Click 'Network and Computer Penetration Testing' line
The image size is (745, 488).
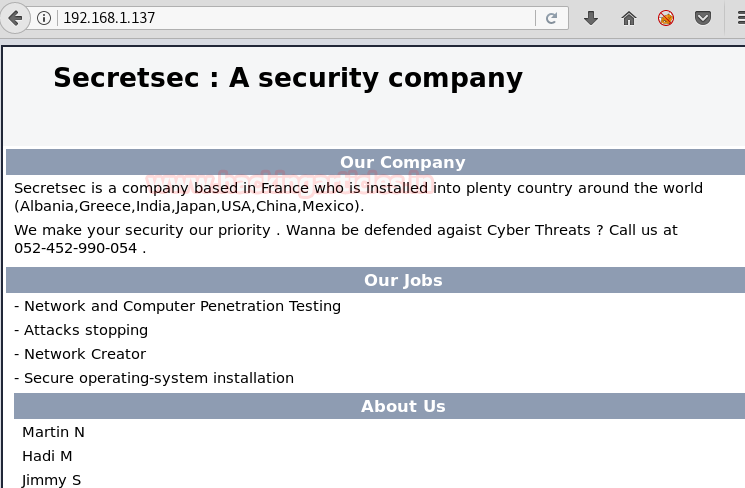(182, 306)
